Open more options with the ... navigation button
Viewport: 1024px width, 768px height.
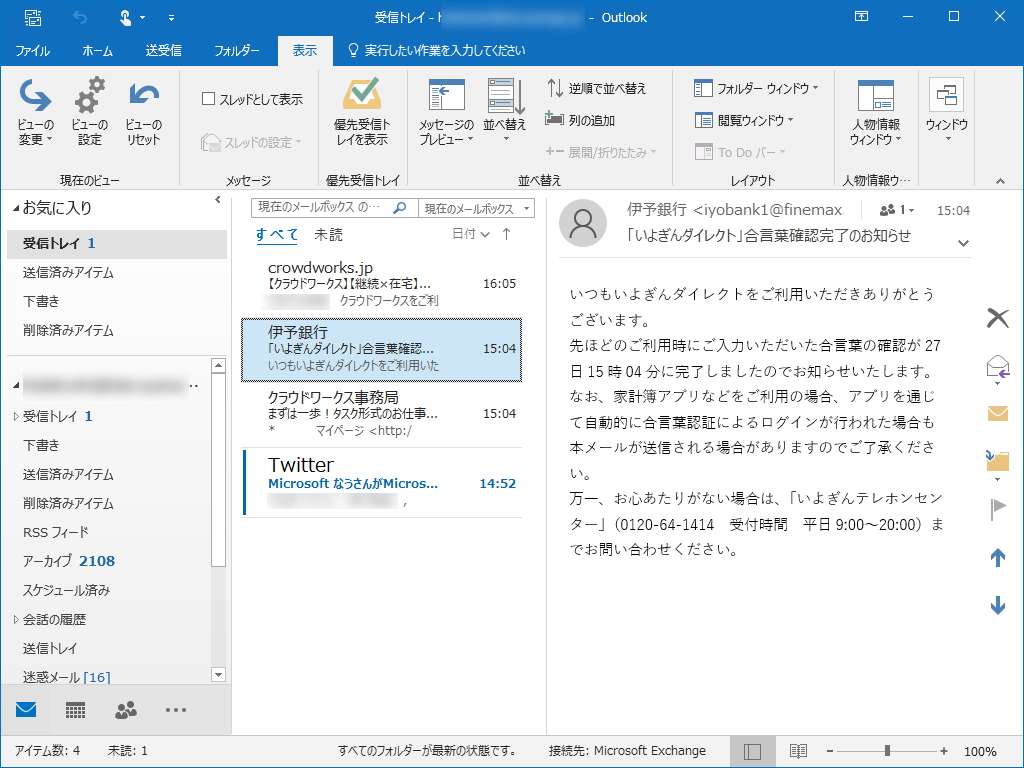point(176,710)
